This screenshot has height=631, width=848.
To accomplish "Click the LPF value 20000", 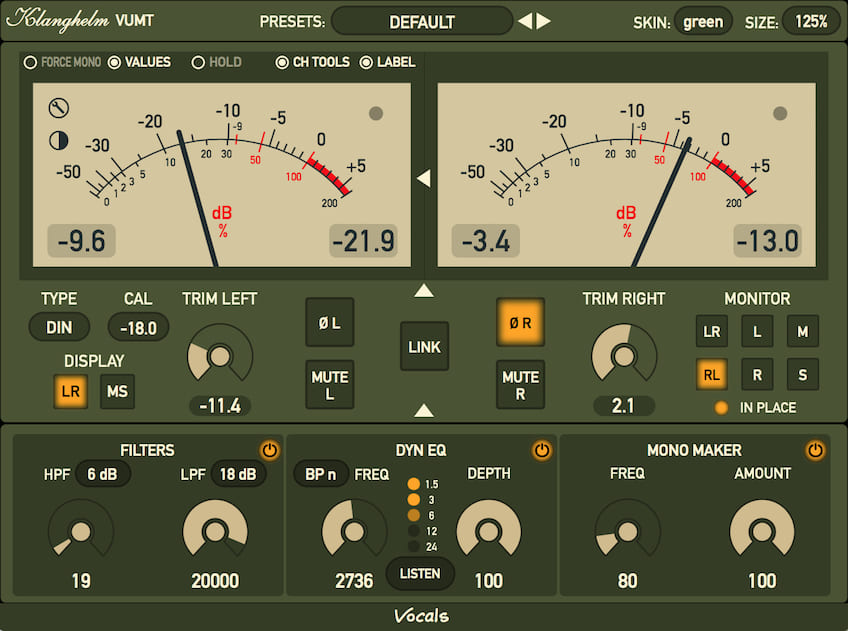I will point(215,581).
